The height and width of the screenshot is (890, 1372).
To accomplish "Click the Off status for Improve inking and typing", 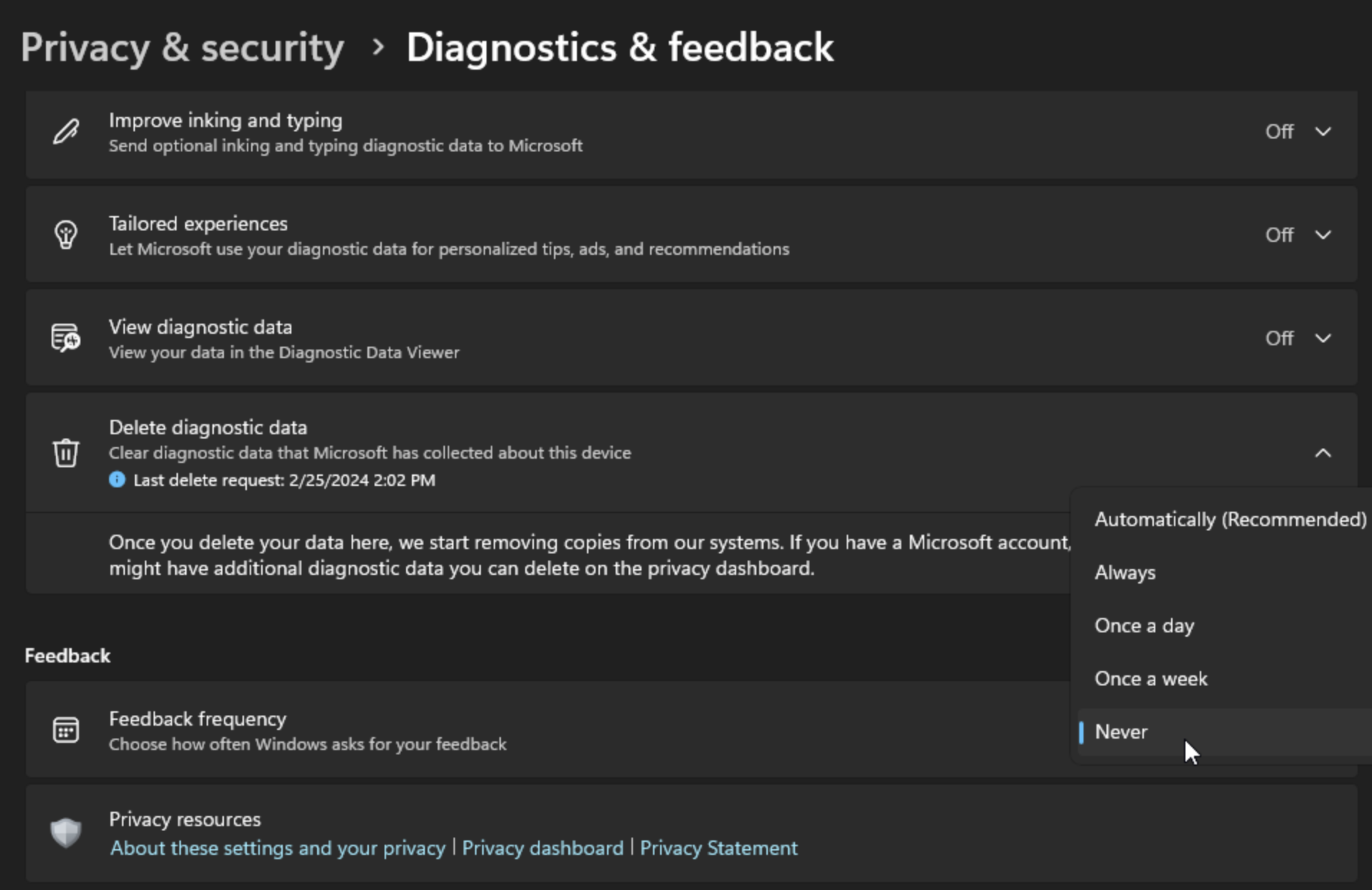I will click(1279, 132).
